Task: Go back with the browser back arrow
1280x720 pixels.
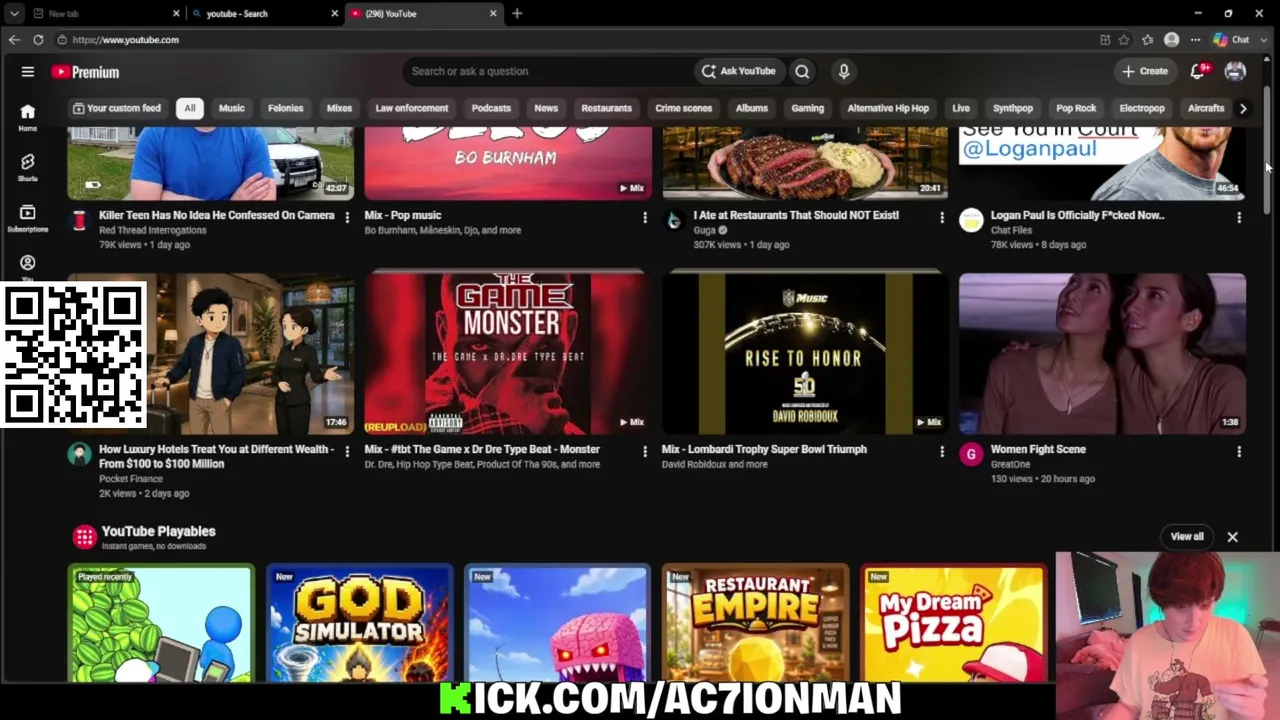Action: tap(14, 40)
